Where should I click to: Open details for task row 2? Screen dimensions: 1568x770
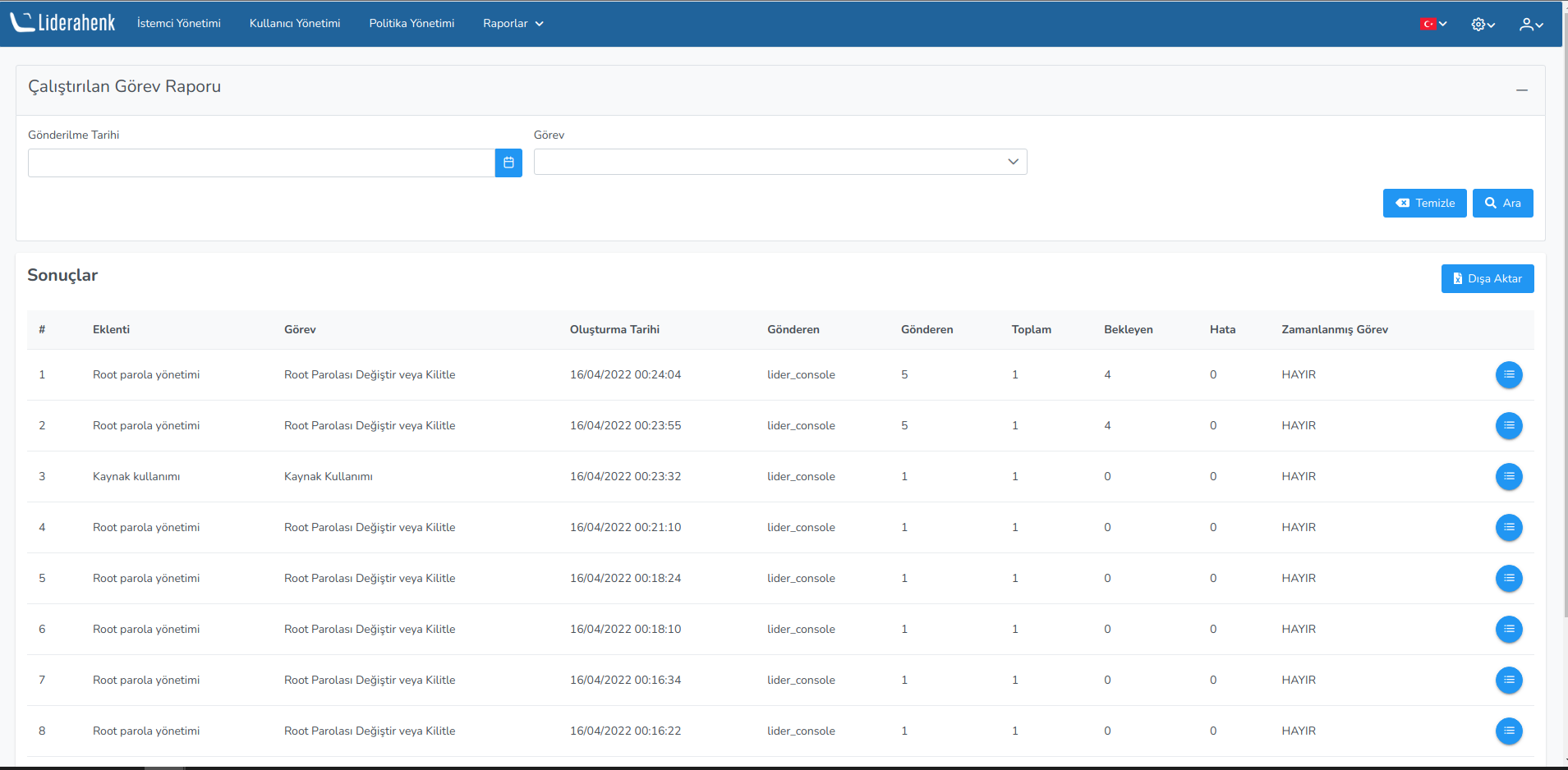(x=1509, y=426)
